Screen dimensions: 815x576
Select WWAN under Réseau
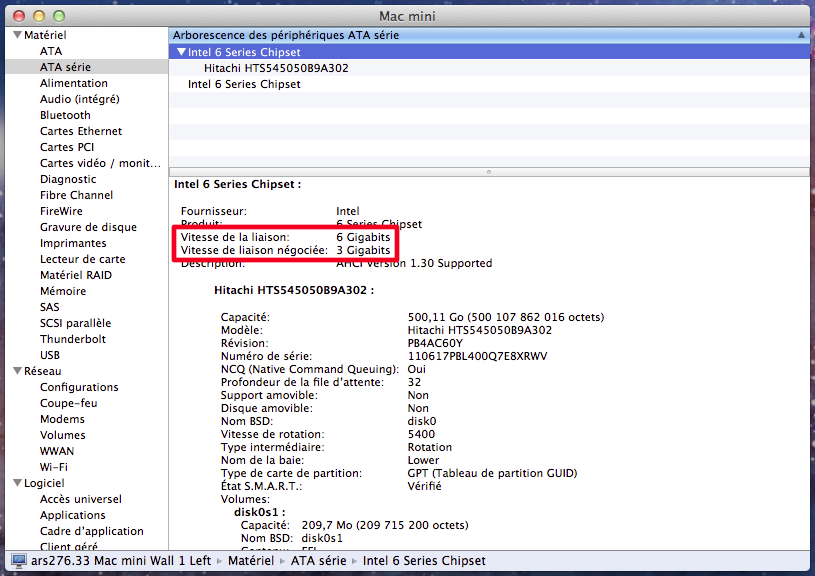pos(57,451)
